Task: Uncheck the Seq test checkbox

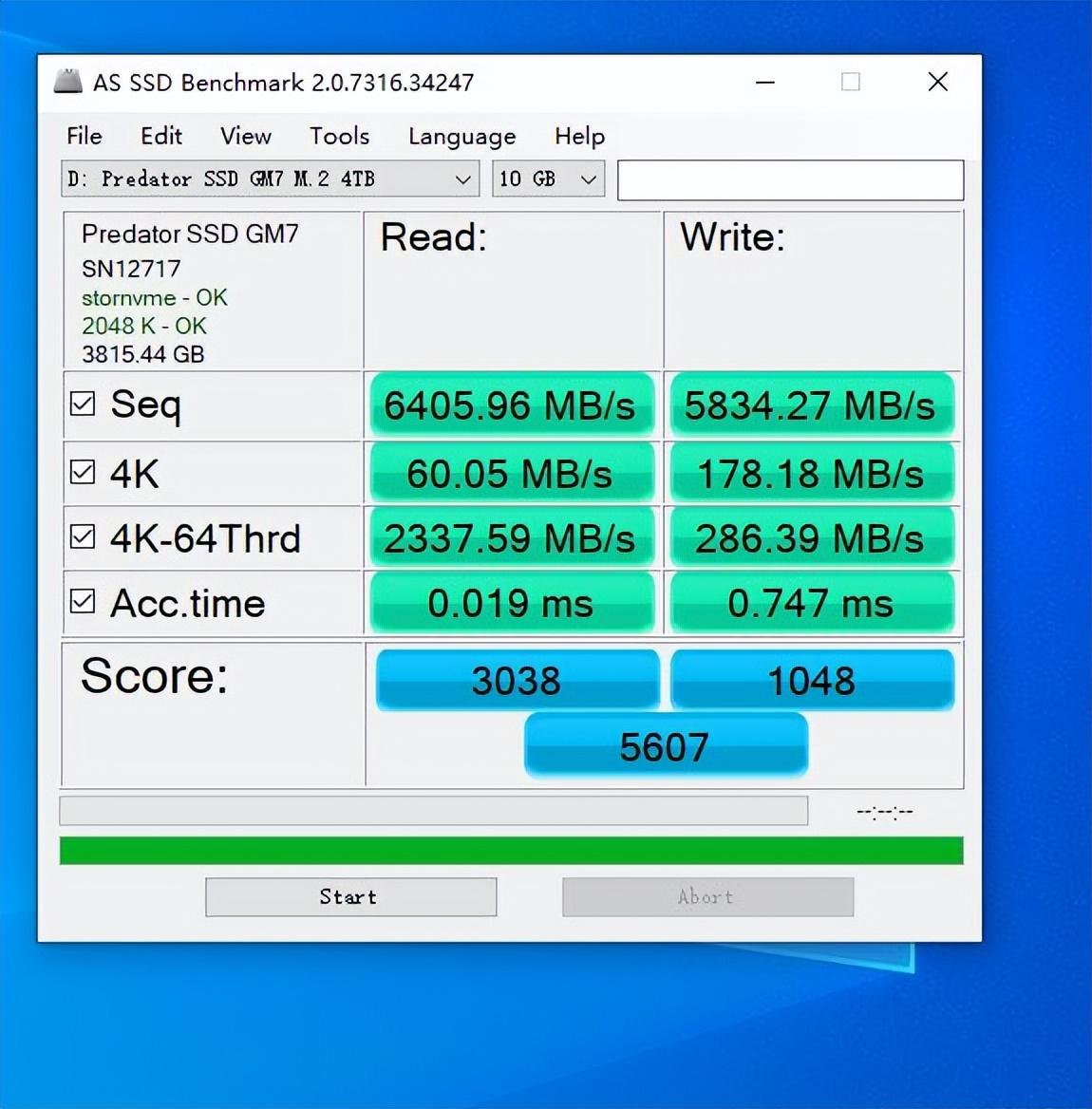Action: pyautogui.click(x=82, y=404)
